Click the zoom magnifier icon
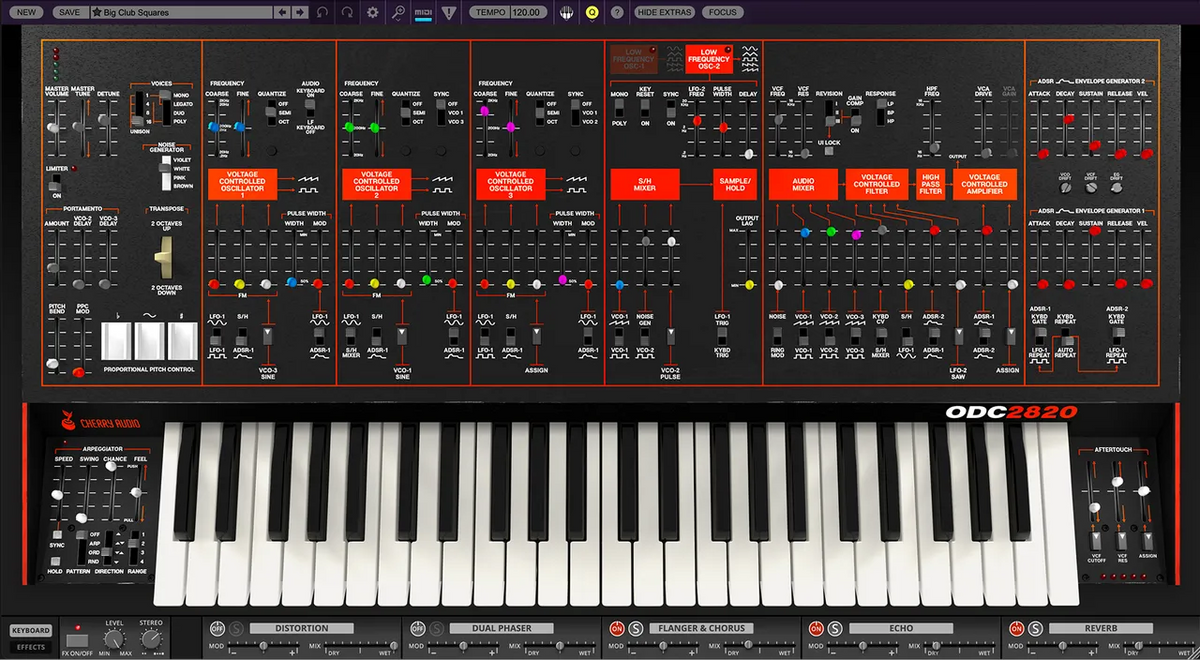 (x=399, y=12)
